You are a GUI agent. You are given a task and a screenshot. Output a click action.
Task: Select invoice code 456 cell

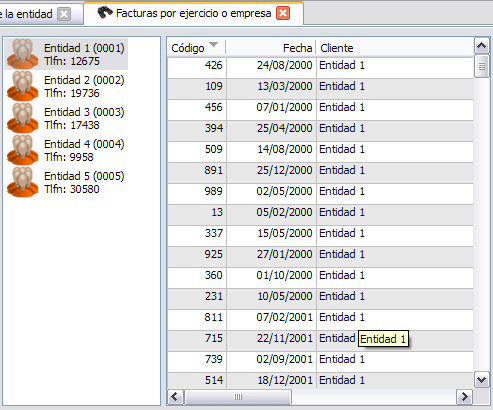pos(197,110)
